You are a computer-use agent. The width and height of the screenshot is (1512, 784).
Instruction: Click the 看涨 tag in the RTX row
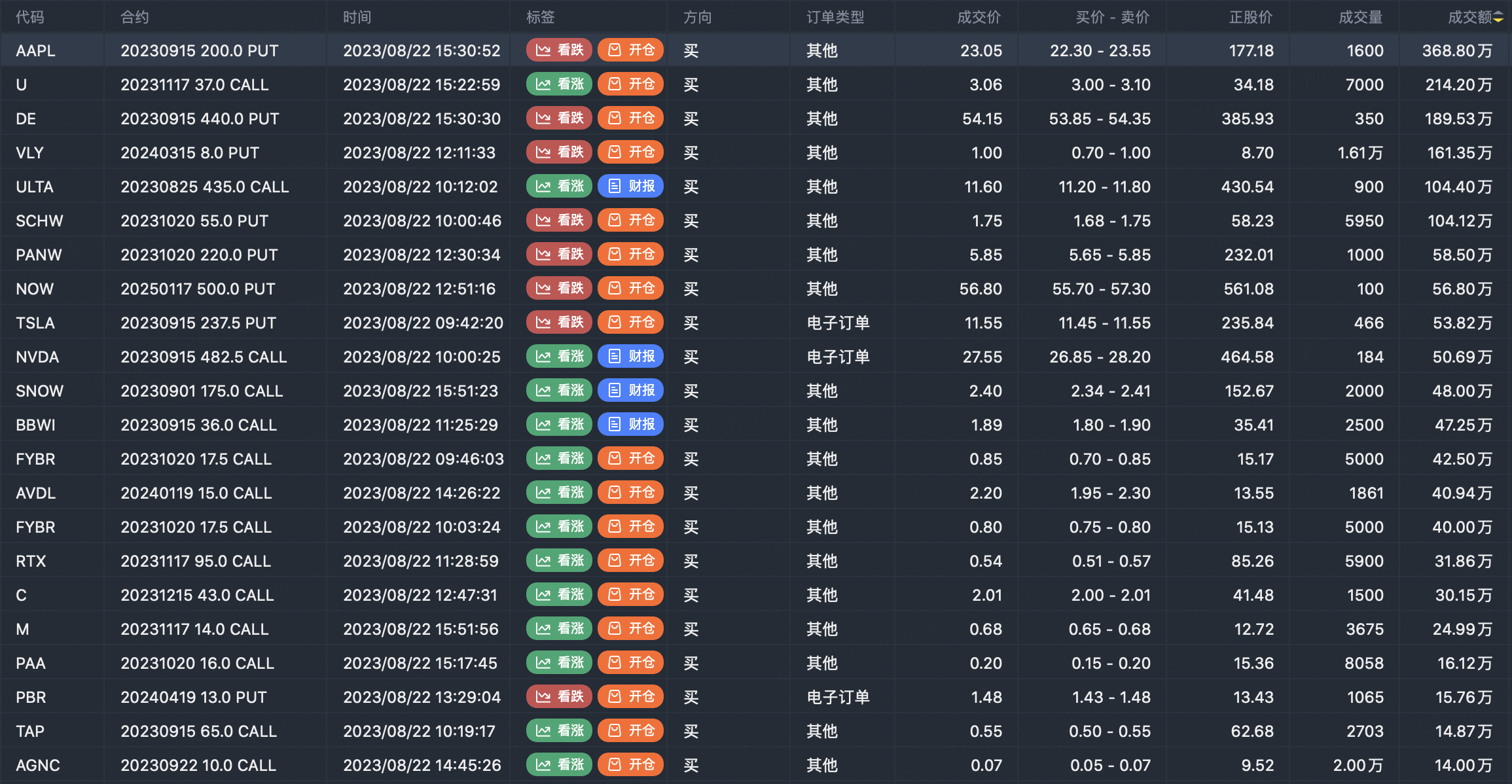point(559,561)
